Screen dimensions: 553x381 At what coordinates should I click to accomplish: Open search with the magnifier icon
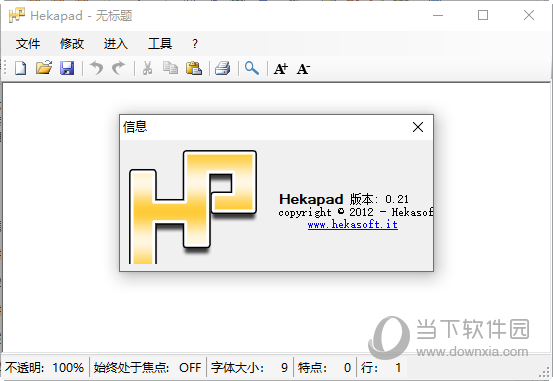point(252,68)
